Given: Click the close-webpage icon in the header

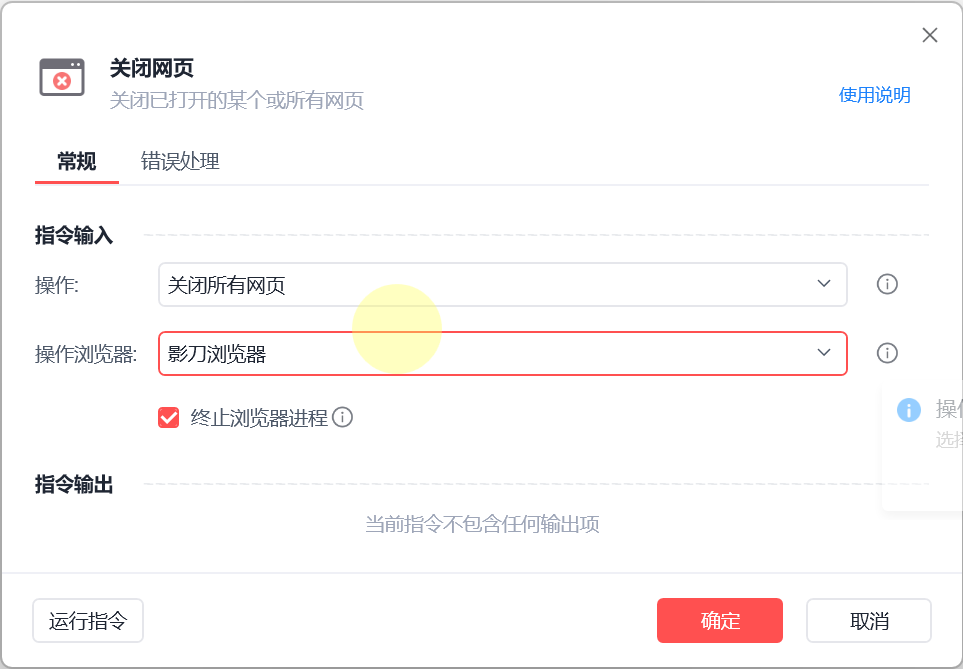Looking at the screenshot, I should click(x=62, y=77).
